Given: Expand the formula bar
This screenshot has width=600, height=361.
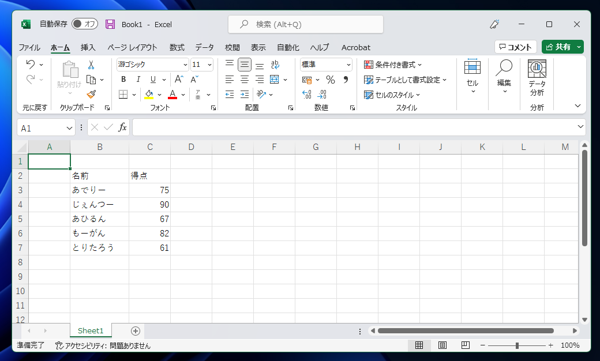Looking at the screenshot, I should click(580, 127).
